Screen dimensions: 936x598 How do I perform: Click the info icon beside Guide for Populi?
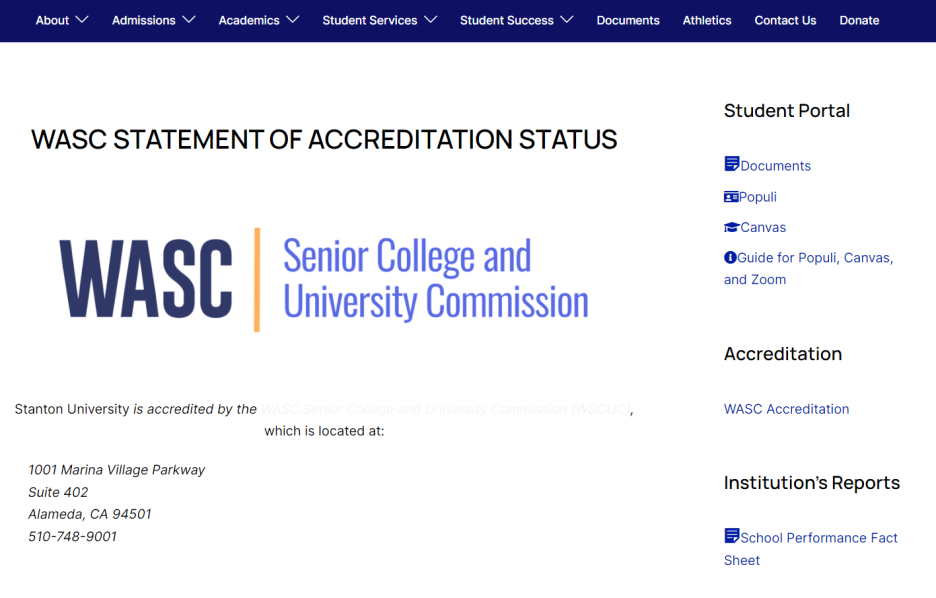pyautogui.click(x=730, y=257)
